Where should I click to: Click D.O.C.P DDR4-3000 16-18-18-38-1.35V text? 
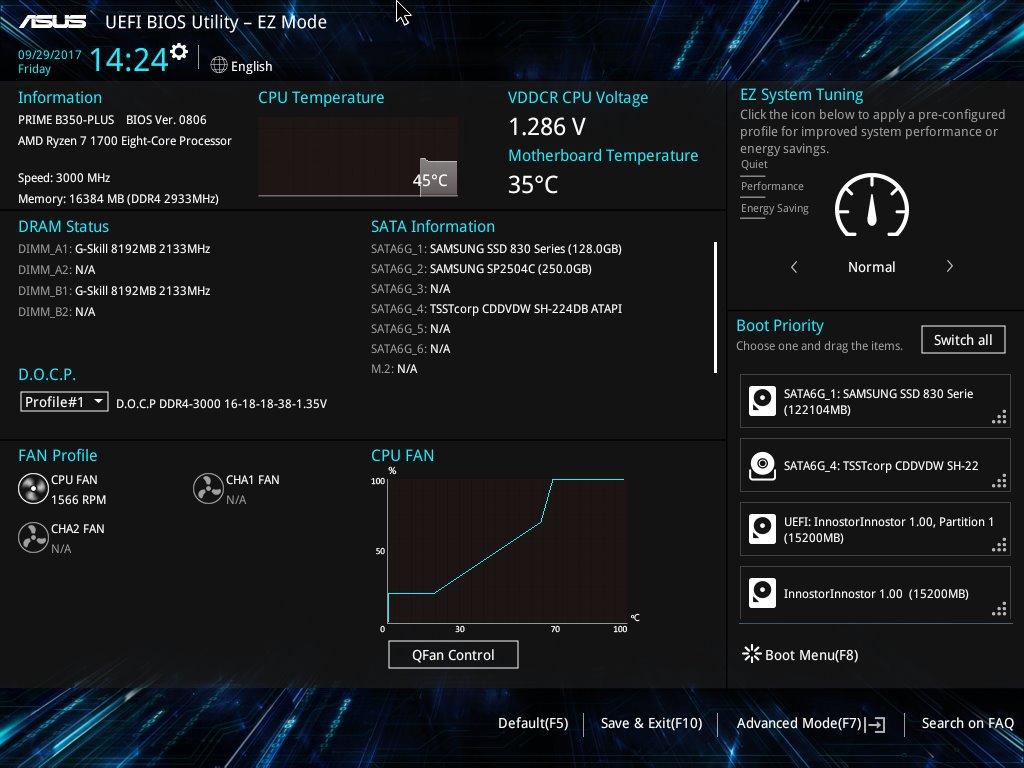pos(221,404)
